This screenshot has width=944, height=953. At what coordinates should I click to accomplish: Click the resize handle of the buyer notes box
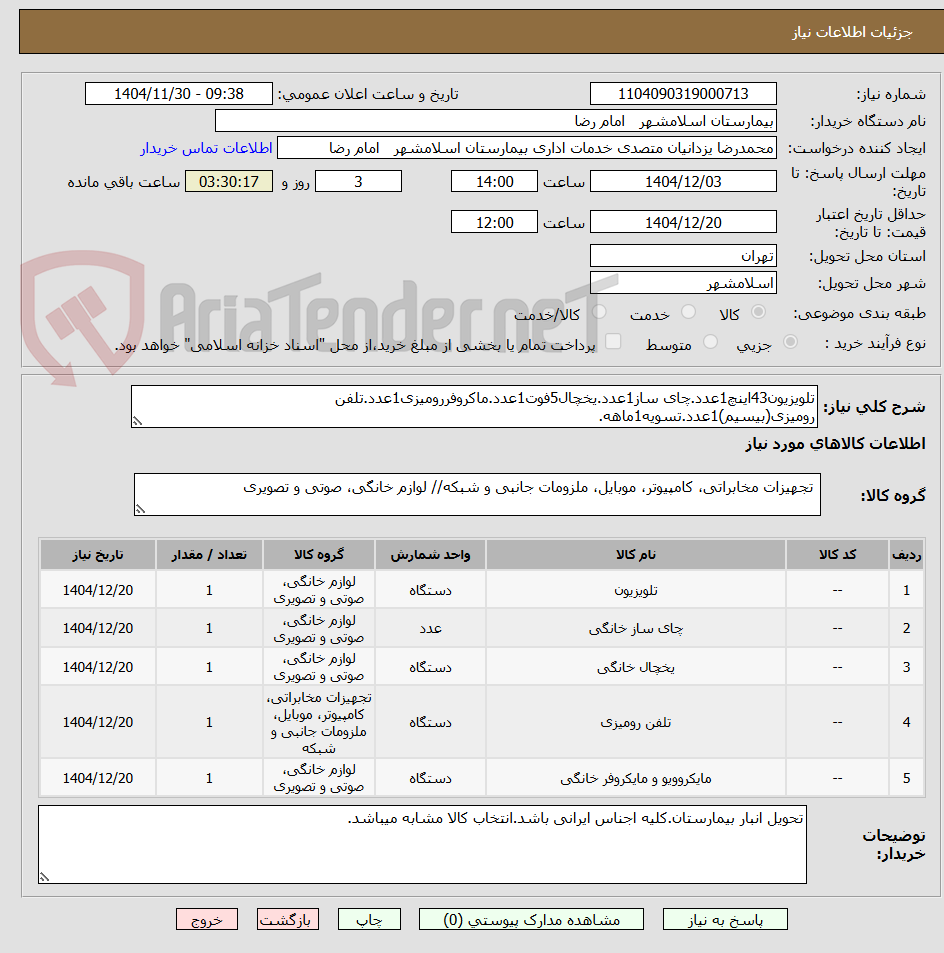click(x=44, y=876)
